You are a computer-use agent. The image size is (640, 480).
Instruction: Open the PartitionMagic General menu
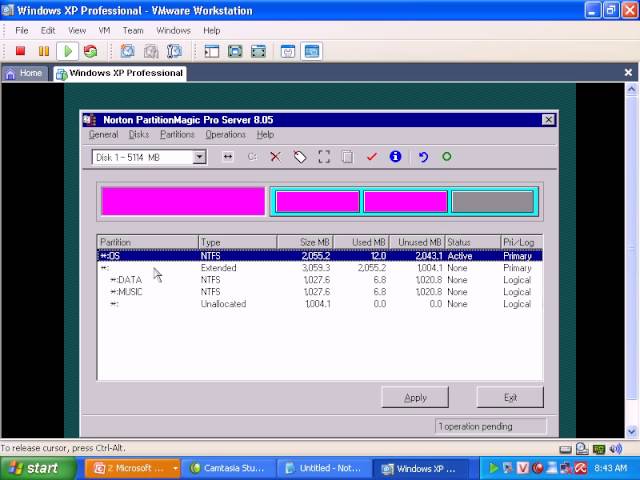(103, 135)
